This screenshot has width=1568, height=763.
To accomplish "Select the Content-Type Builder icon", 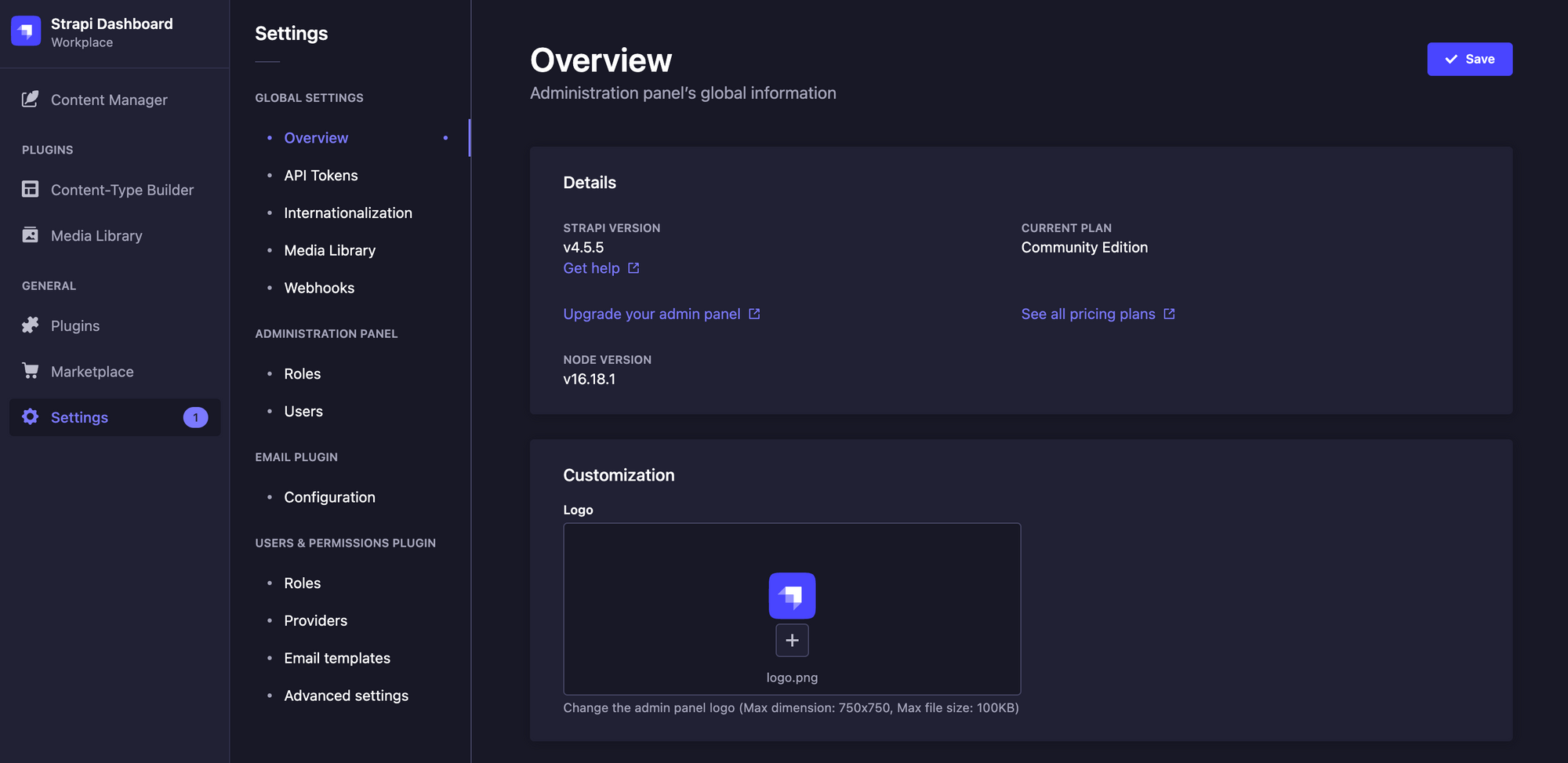I will tap(29, 190).
